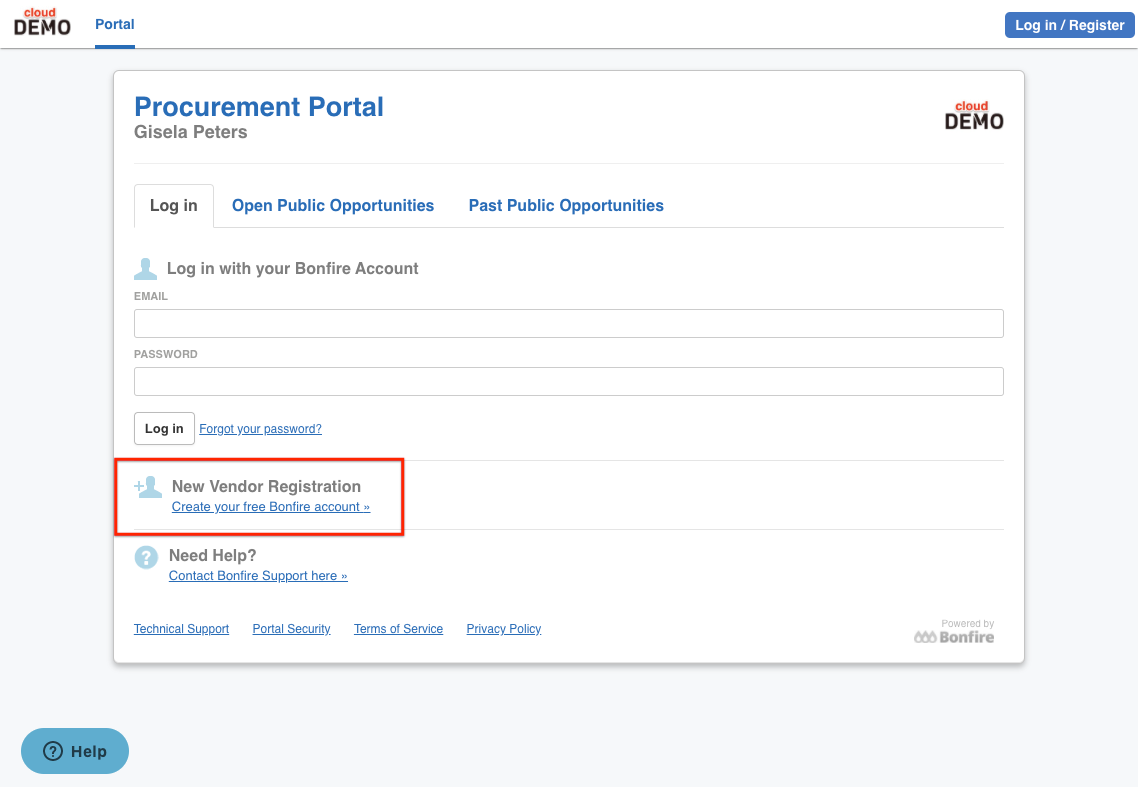
Task: Click Create your free Bonfire account link
Action: pos(271,507)
